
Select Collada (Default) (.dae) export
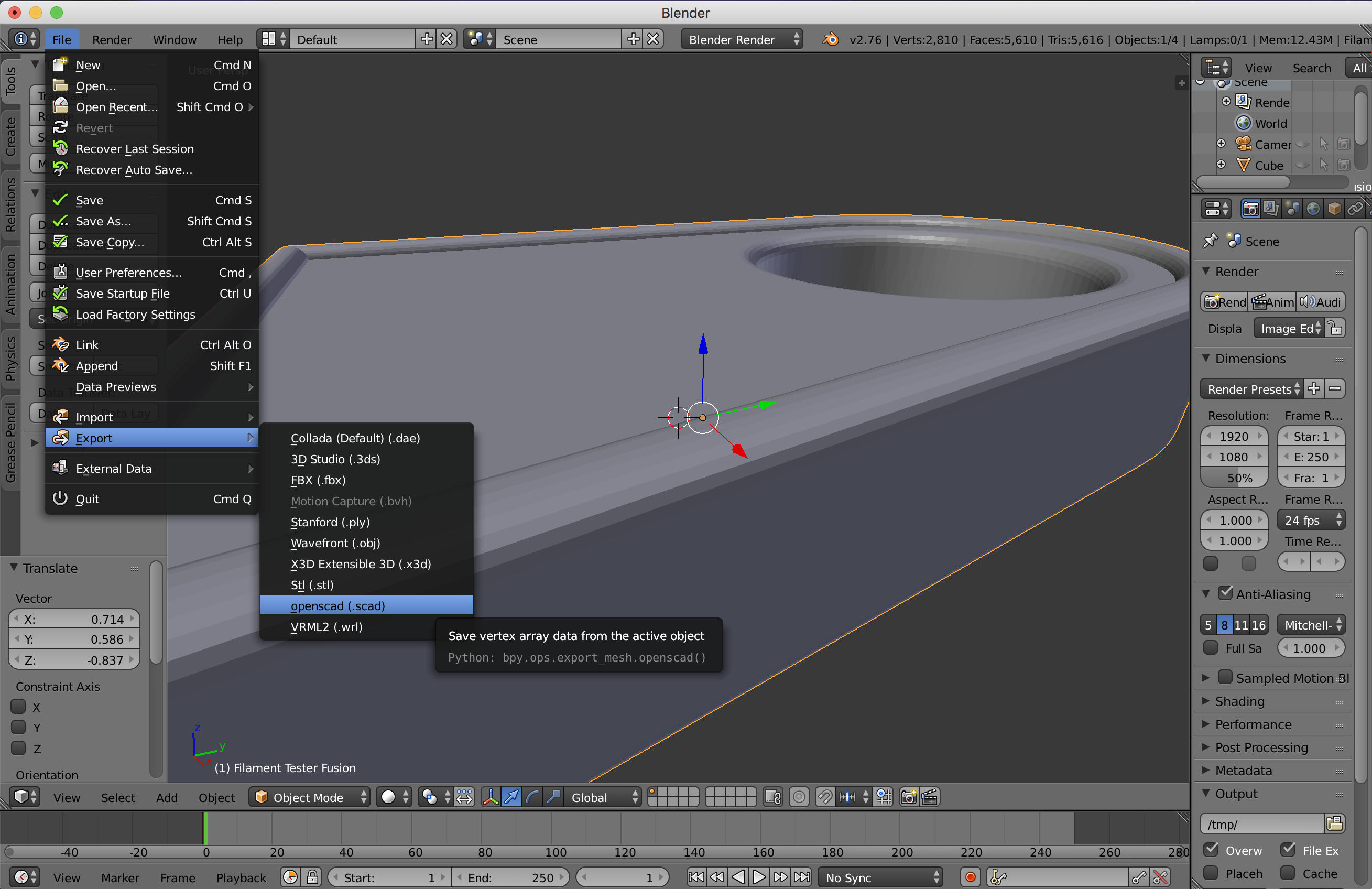pos(367,438)
